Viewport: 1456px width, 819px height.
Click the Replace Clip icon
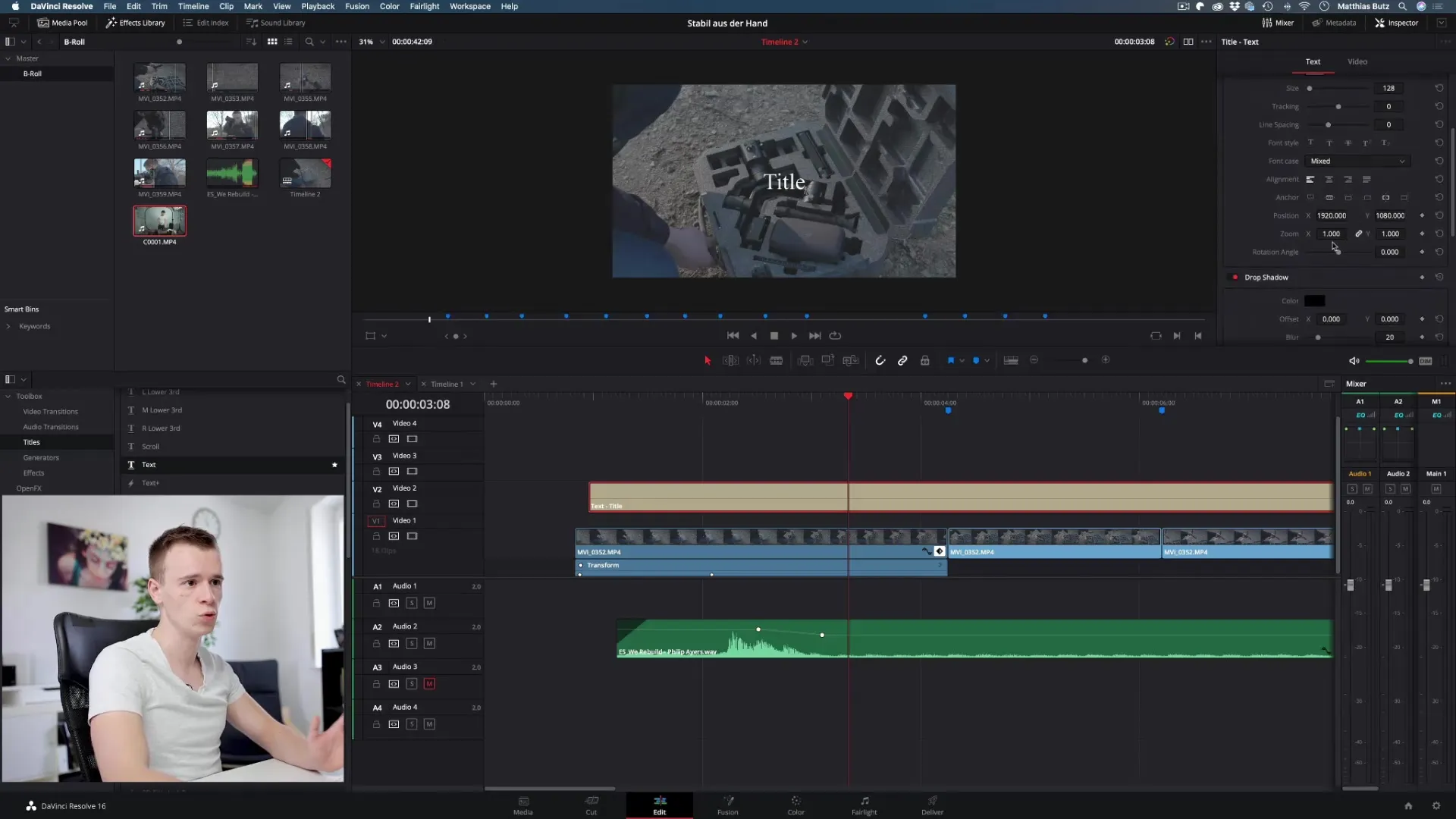tap(851, 360)
